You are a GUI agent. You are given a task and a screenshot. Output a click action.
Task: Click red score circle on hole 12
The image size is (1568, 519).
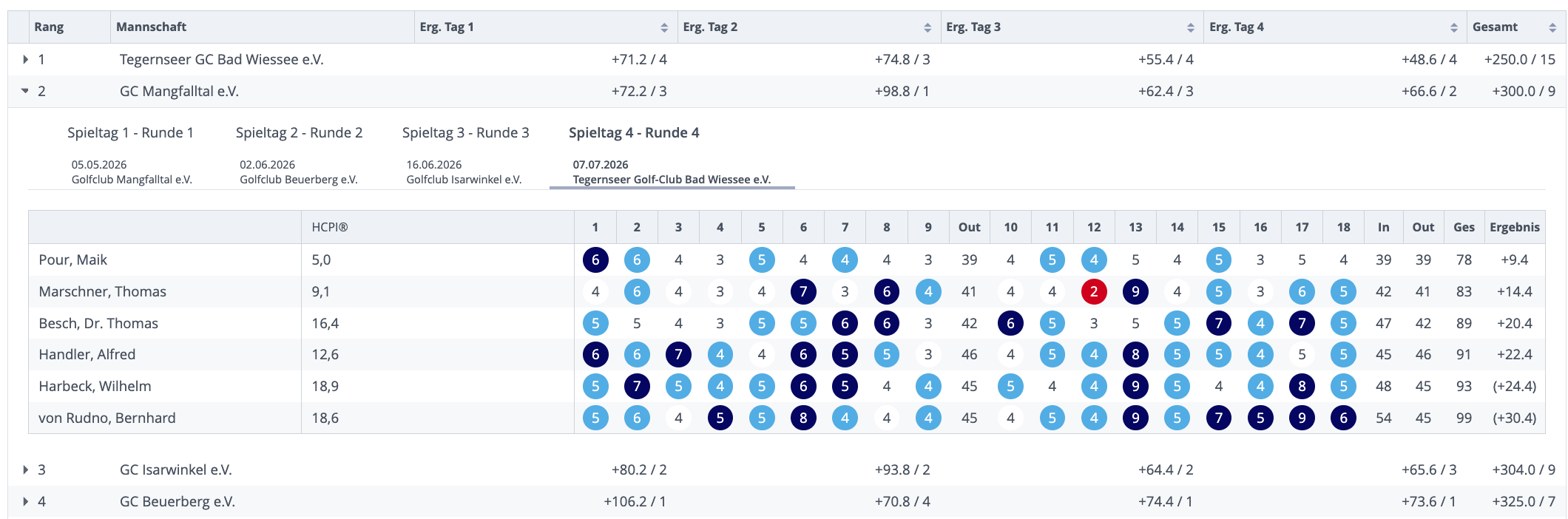[x=1094, y=291]
